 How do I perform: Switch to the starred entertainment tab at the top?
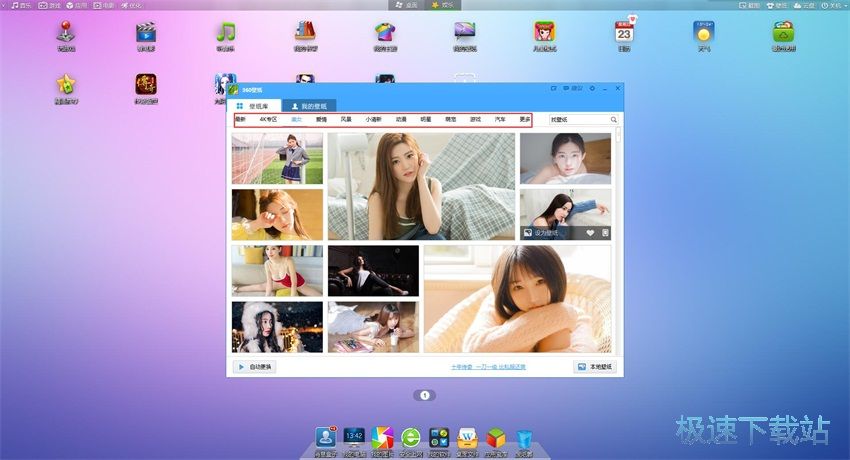[443, 5]
